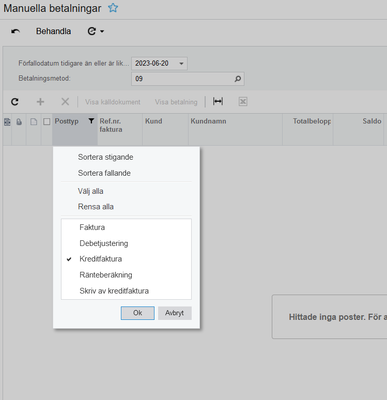Click the date field showing 2023-06-20
This screenshot has height=400, width=387.
coord(159,63)
